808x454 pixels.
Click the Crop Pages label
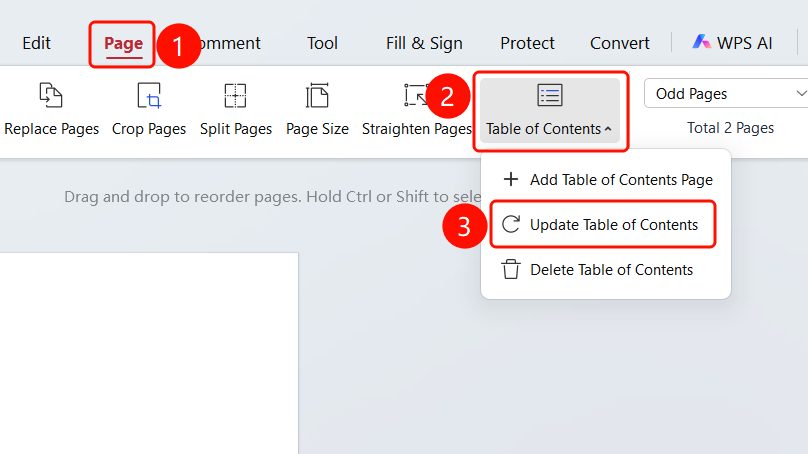tap(149, 129)
